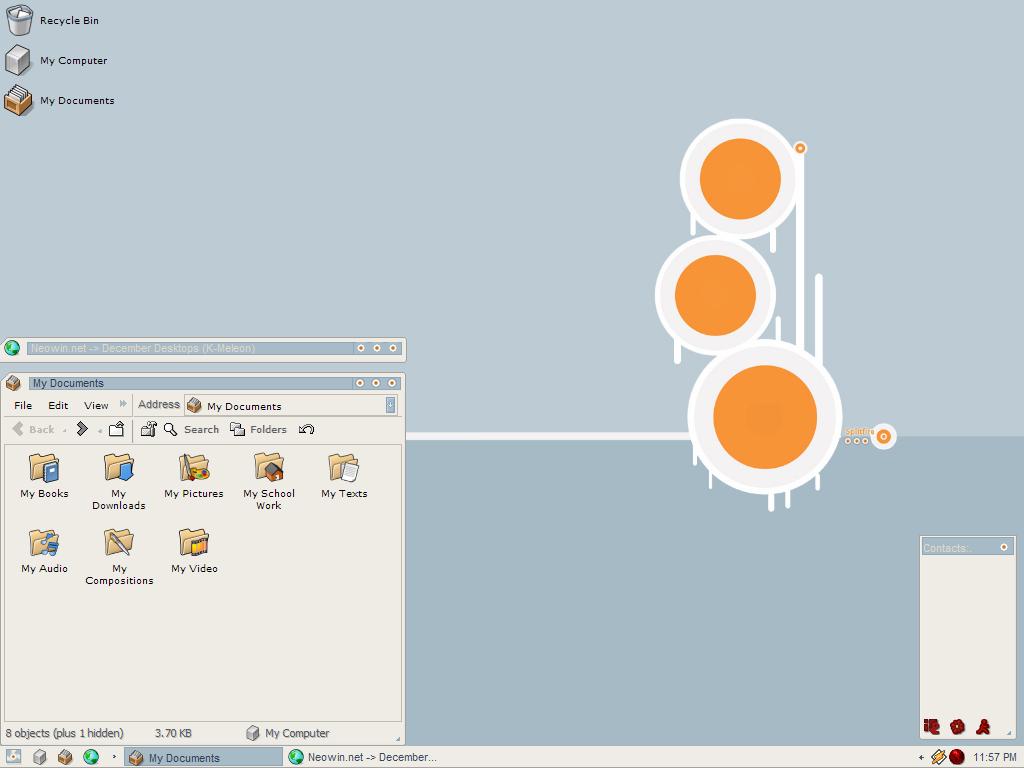
Task: Click the Up folder toolbar icon
Action: point(116,429)
